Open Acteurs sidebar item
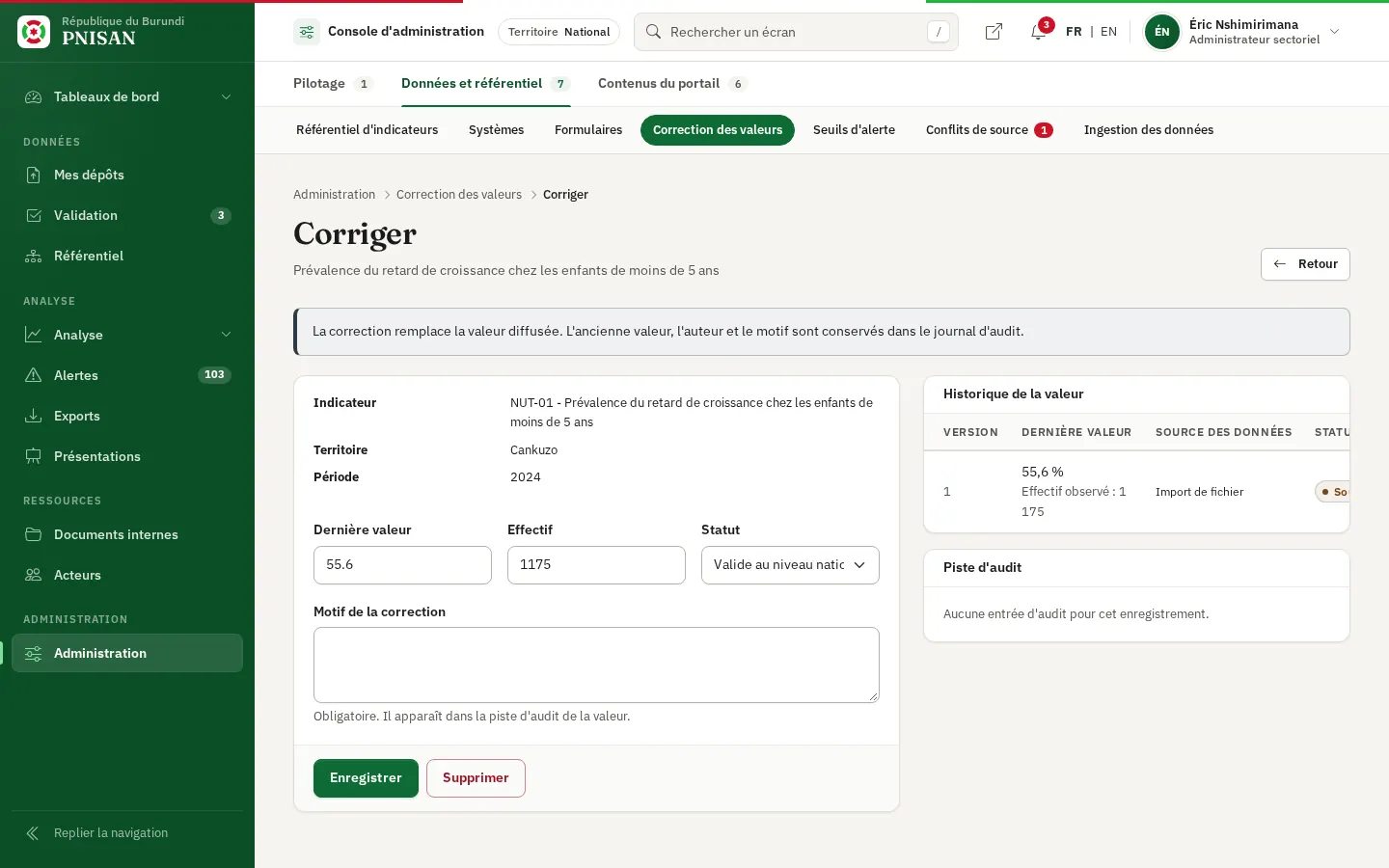Viewport: 1389px width, 868px height. pyautogui.click(x=127, y=575)
